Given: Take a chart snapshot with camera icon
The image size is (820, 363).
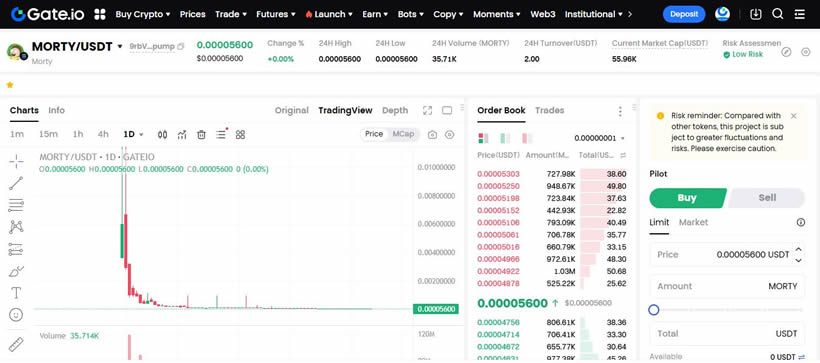Looking at the screenshot, I should 432,134.
